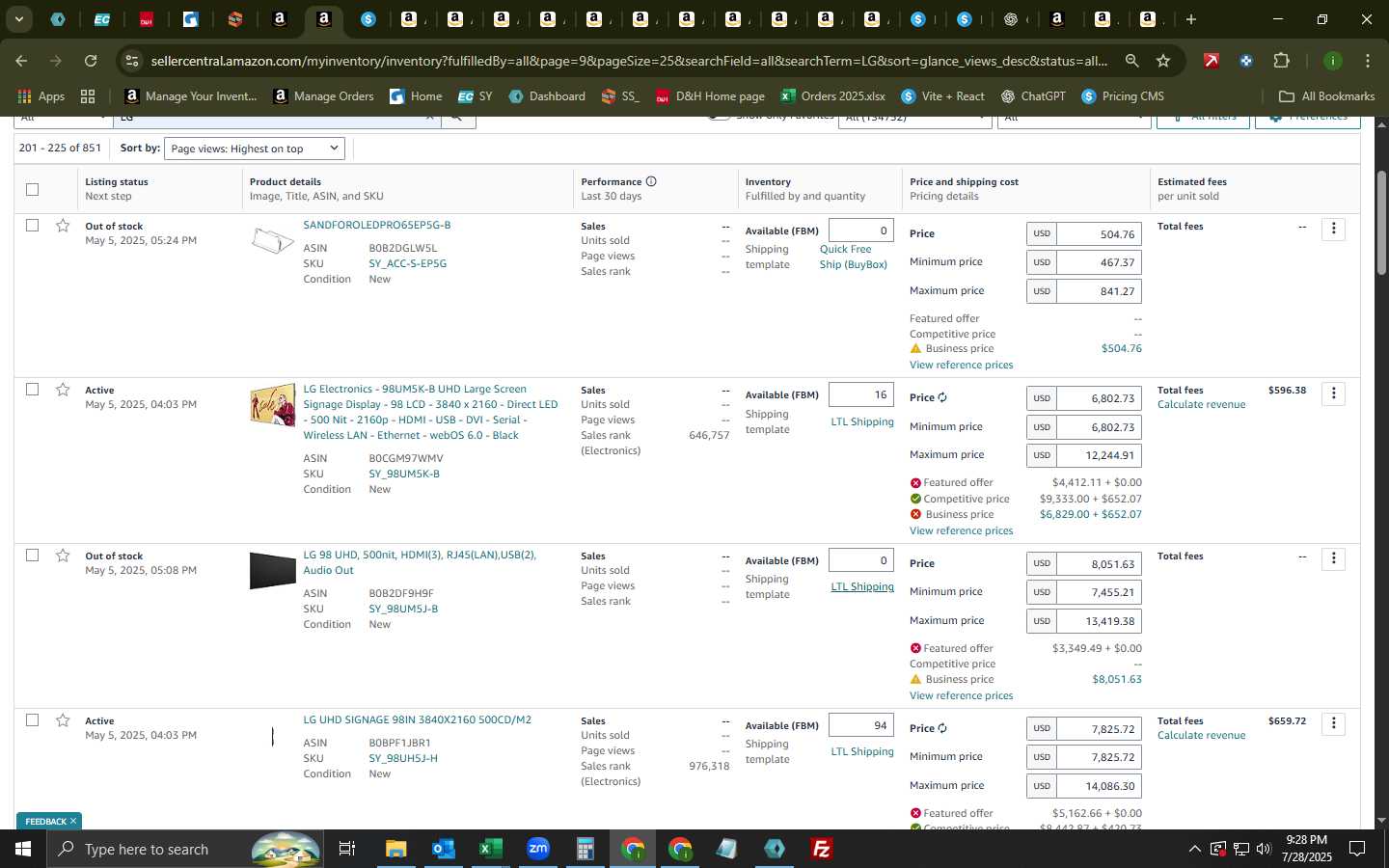Open LG UHD SIGNAGE 98IN 3840X2160 link

417,719
